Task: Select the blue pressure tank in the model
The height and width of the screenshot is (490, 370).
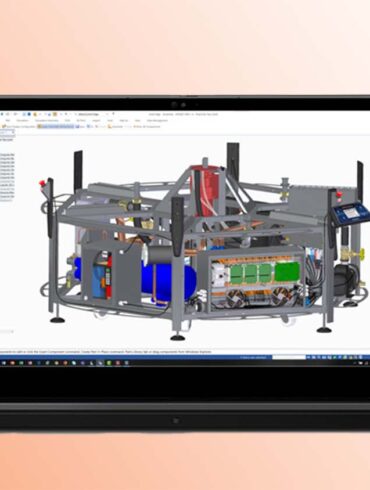Action: [x=168, y=282]
